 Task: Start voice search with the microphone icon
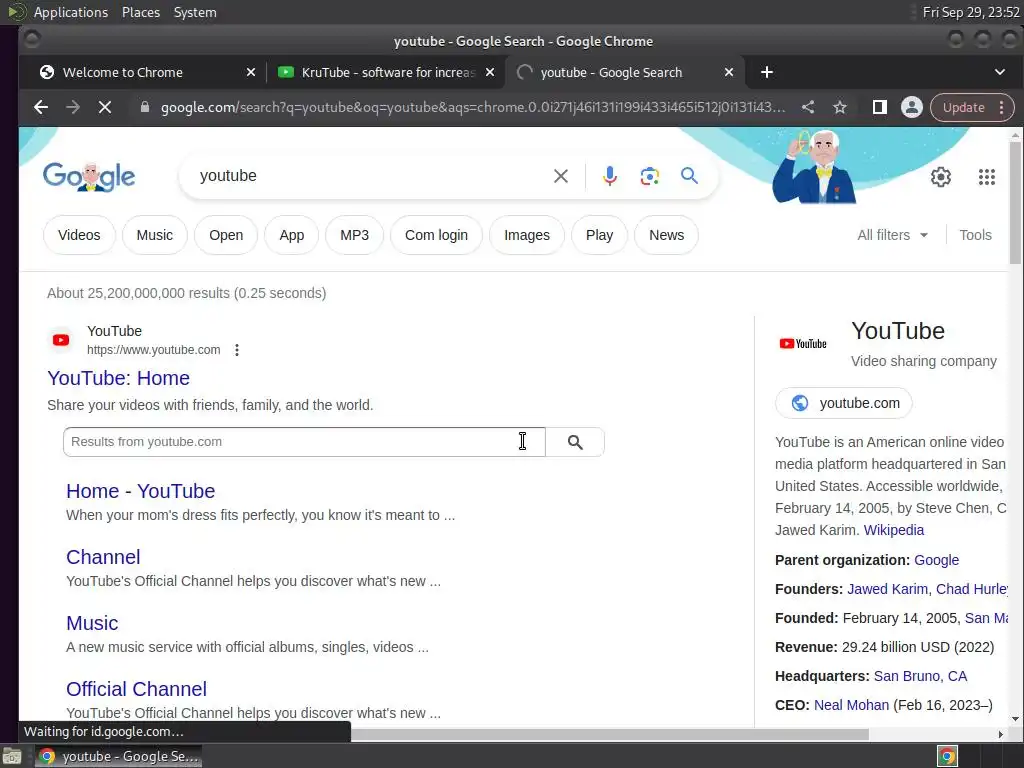(x=609, y=176)
